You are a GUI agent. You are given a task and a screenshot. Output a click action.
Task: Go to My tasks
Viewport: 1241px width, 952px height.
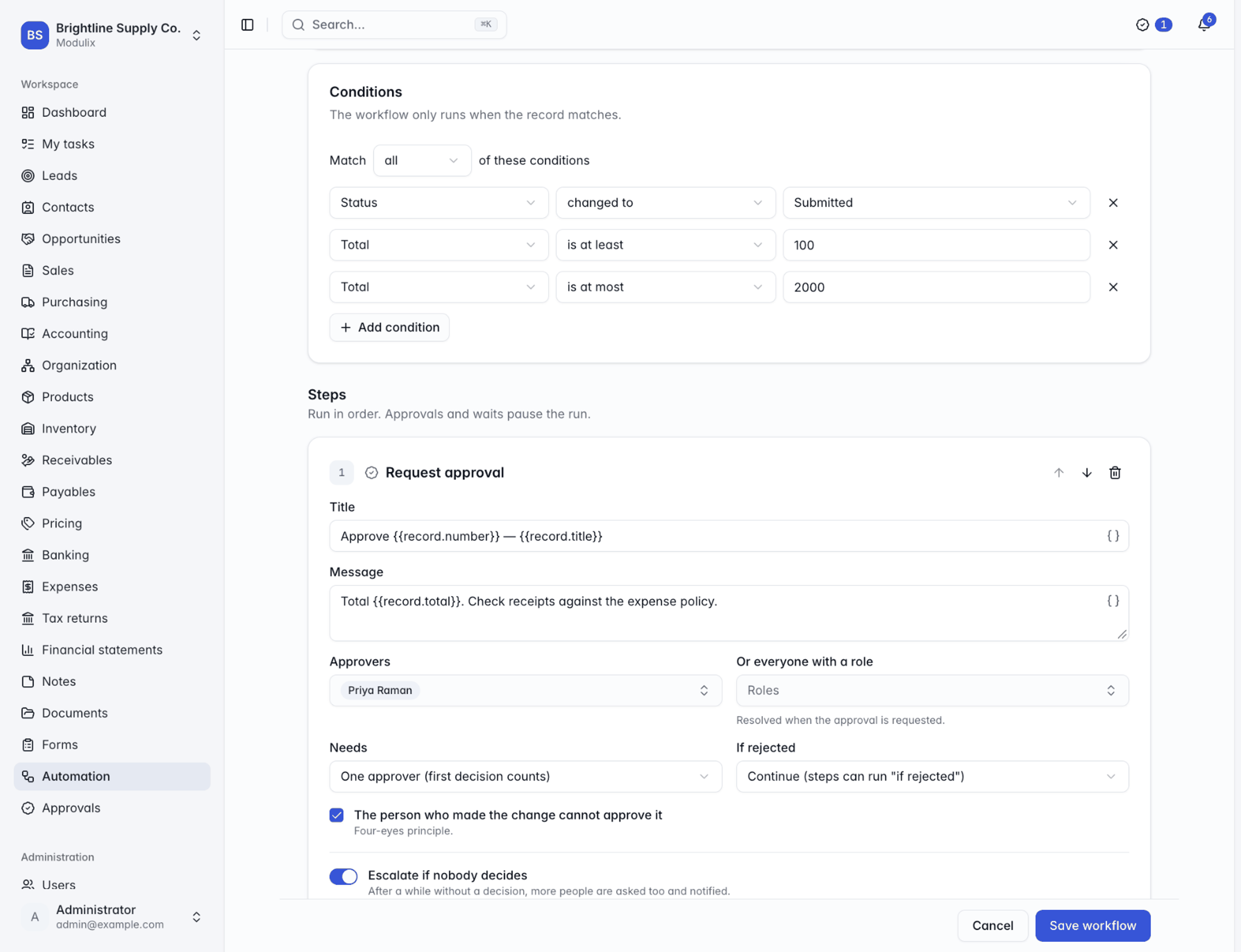coord(112,144)
